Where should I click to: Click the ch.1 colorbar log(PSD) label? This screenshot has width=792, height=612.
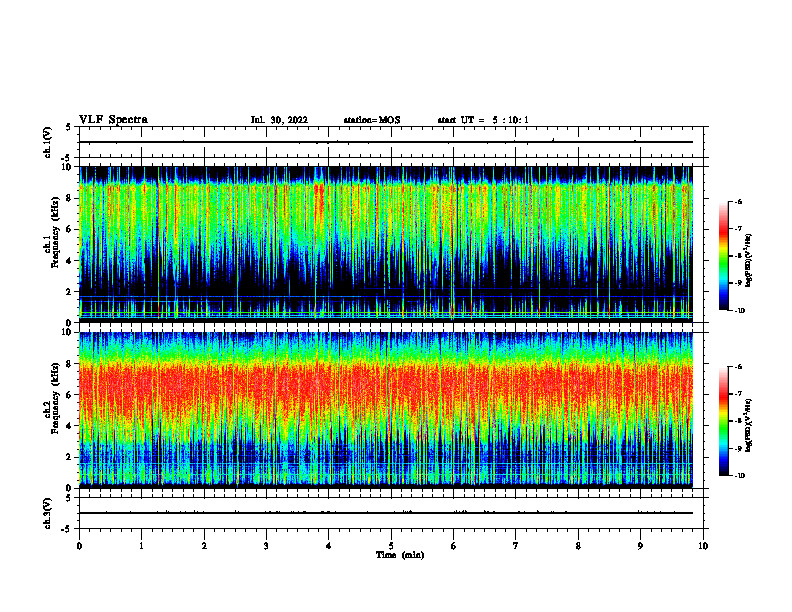tap(749, 261)
